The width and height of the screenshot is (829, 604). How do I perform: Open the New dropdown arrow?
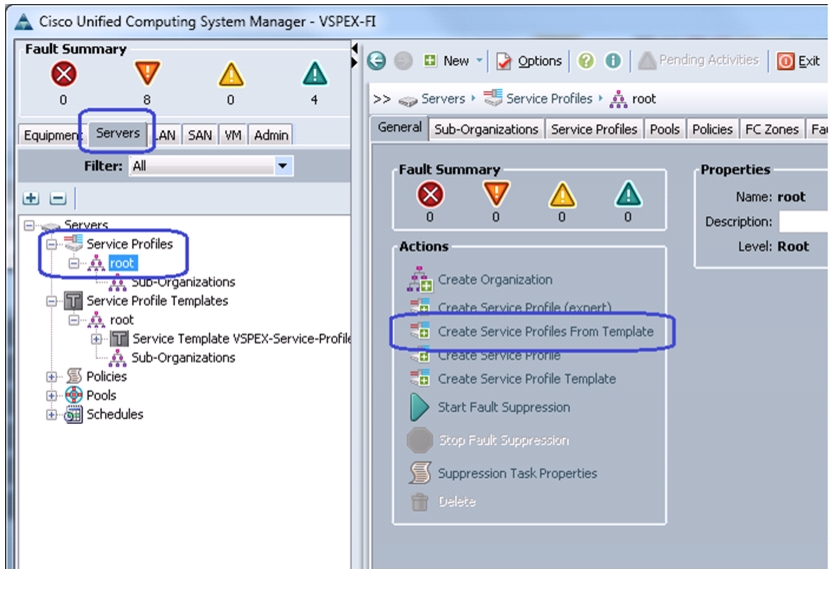[x=479, y=60]
